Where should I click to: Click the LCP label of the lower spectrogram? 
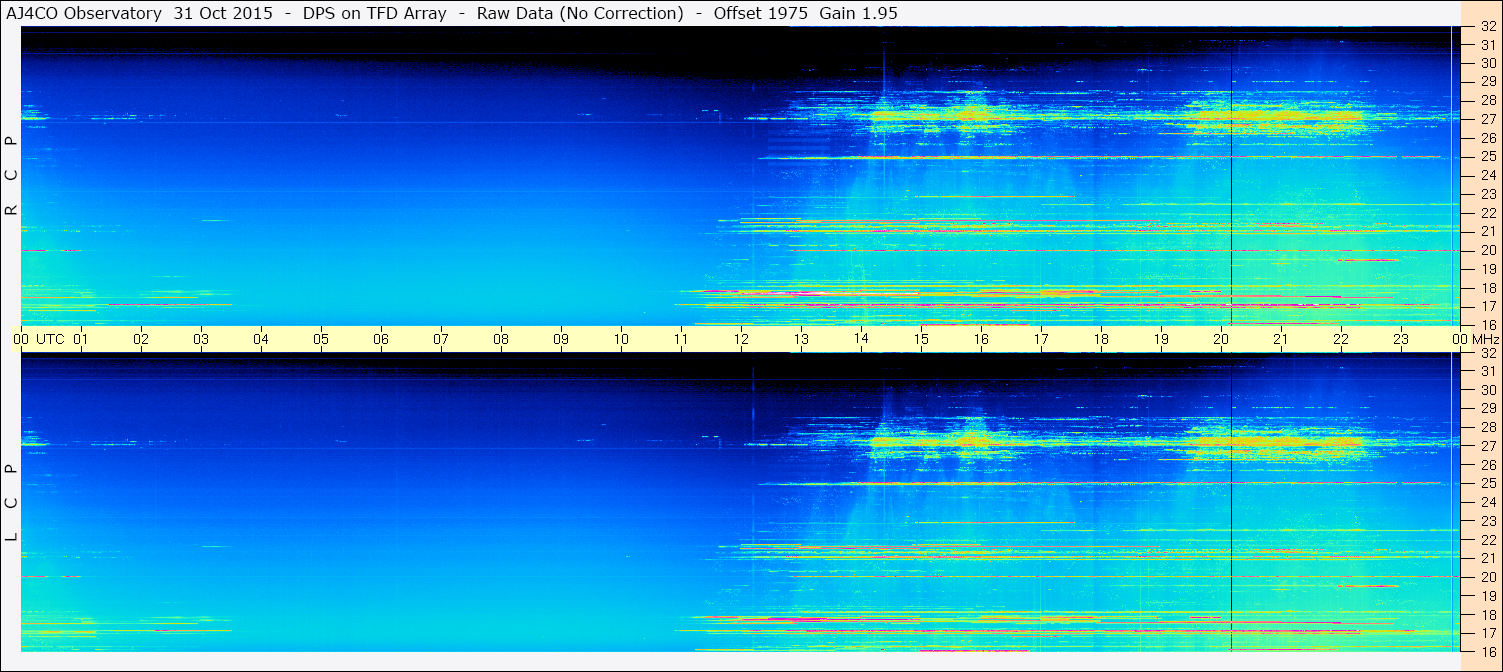(11, 503)
